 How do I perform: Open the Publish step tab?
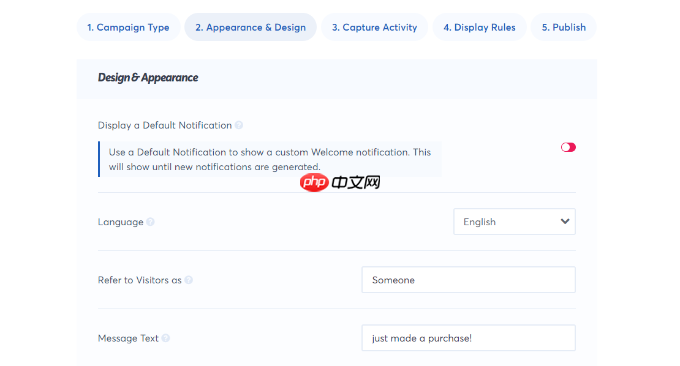[x=563, y=27]
